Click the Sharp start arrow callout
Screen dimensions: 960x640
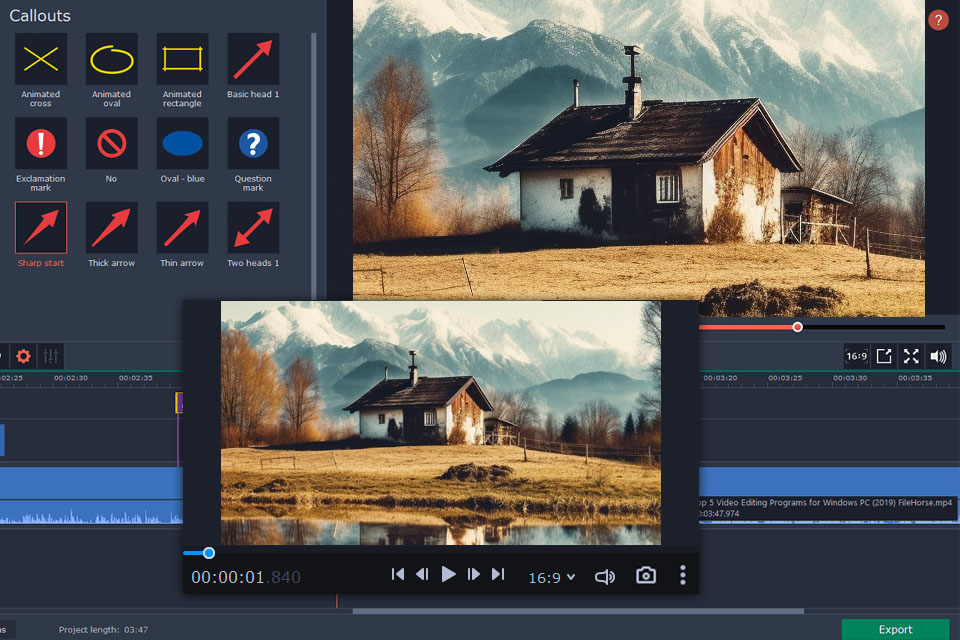pos(40,228)
